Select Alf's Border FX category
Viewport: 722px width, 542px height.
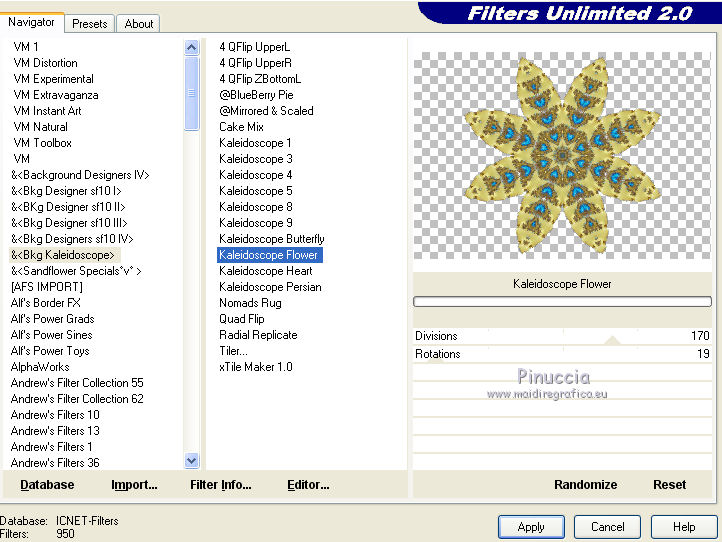click(46, 303)
